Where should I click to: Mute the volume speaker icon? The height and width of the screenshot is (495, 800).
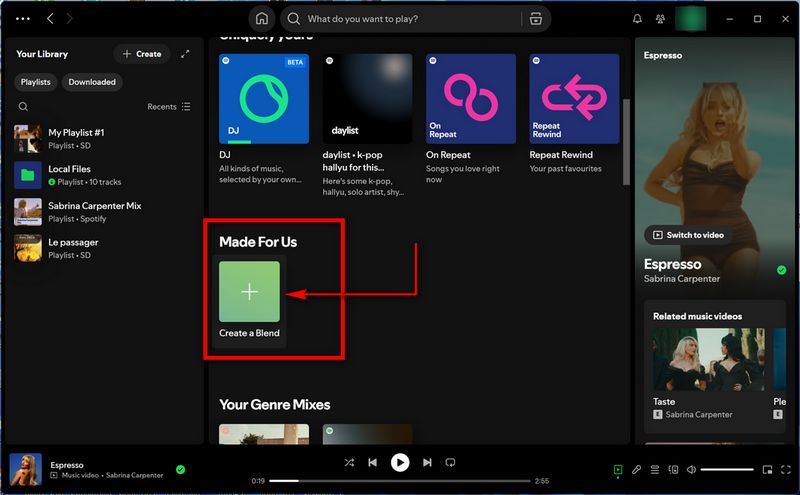[691, 469]
